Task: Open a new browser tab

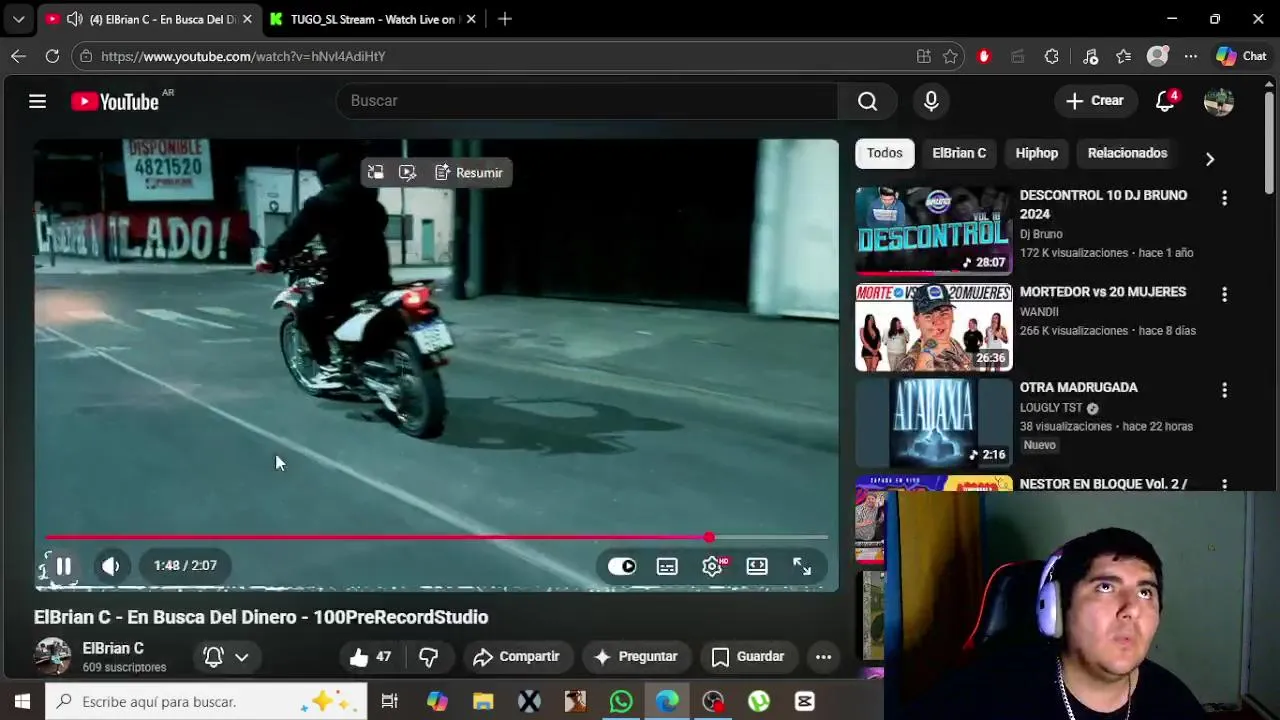Action: click(505, 19)
